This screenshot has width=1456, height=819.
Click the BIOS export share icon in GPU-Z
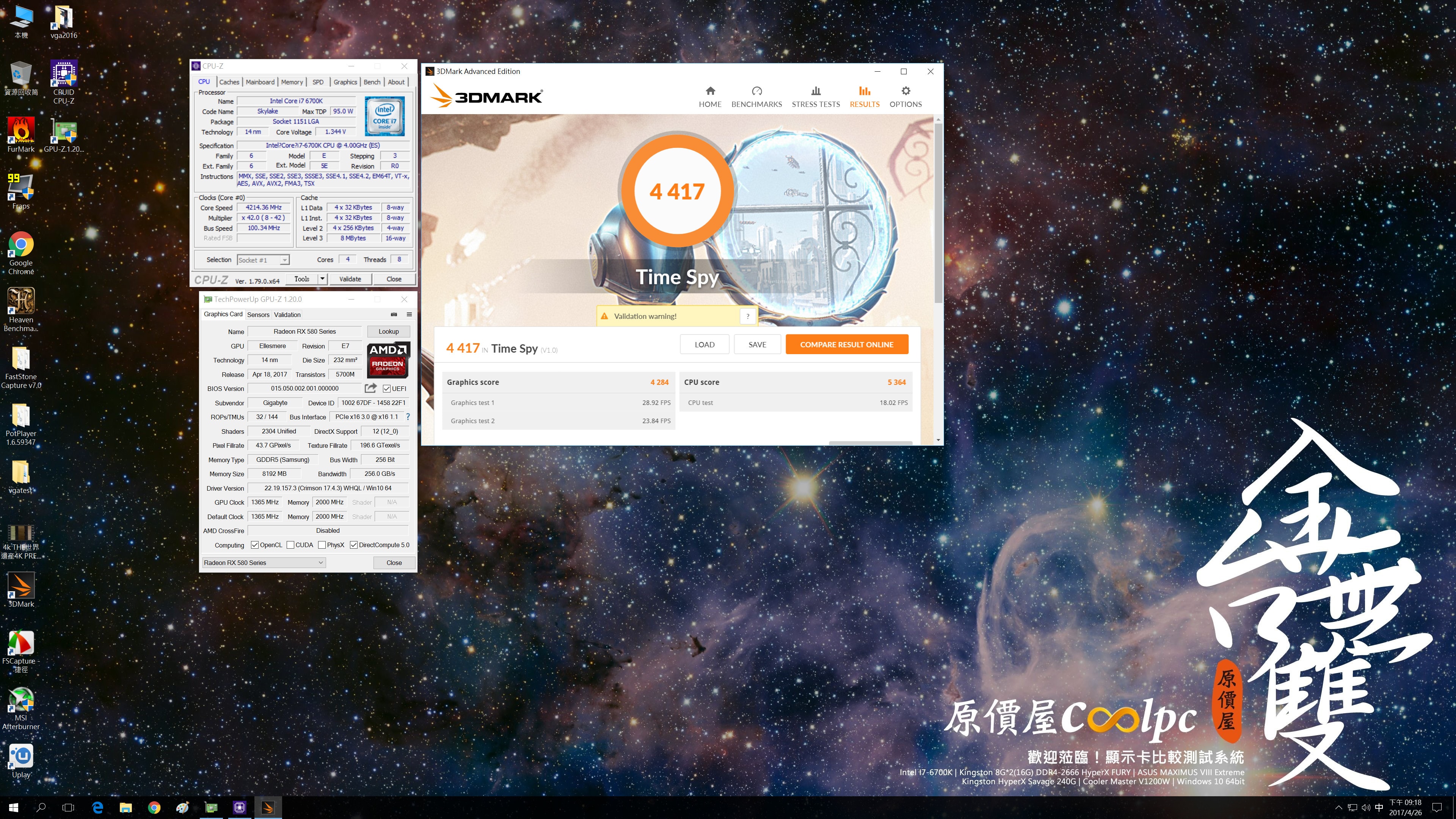[x=370, y=388]
